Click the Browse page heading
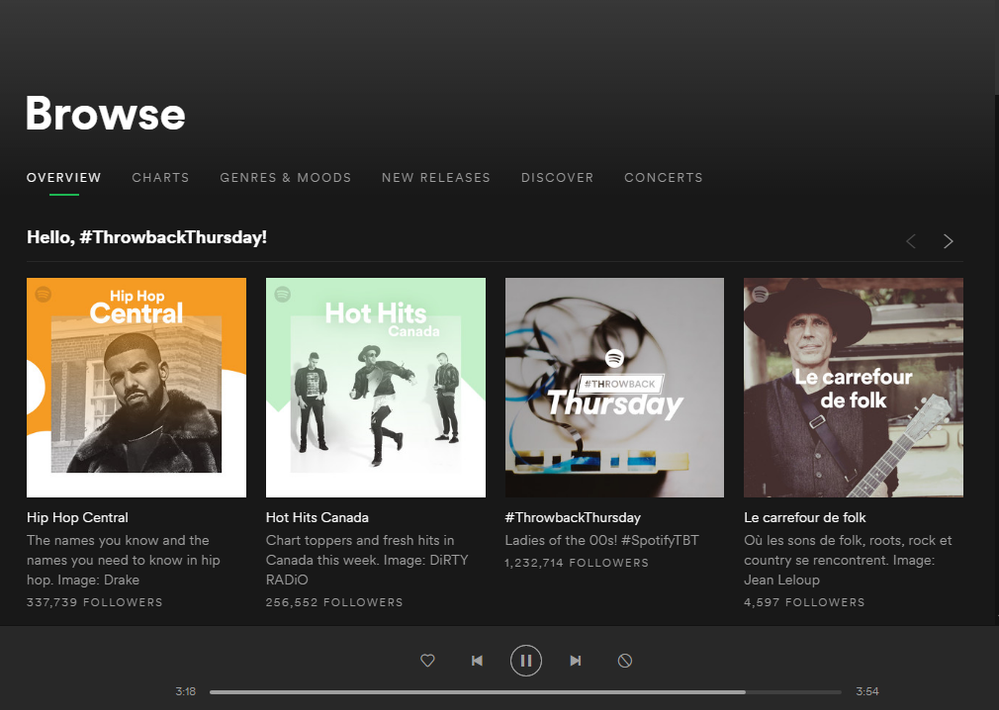This screenshot has height=710, width=999. [x=106, y=113]
